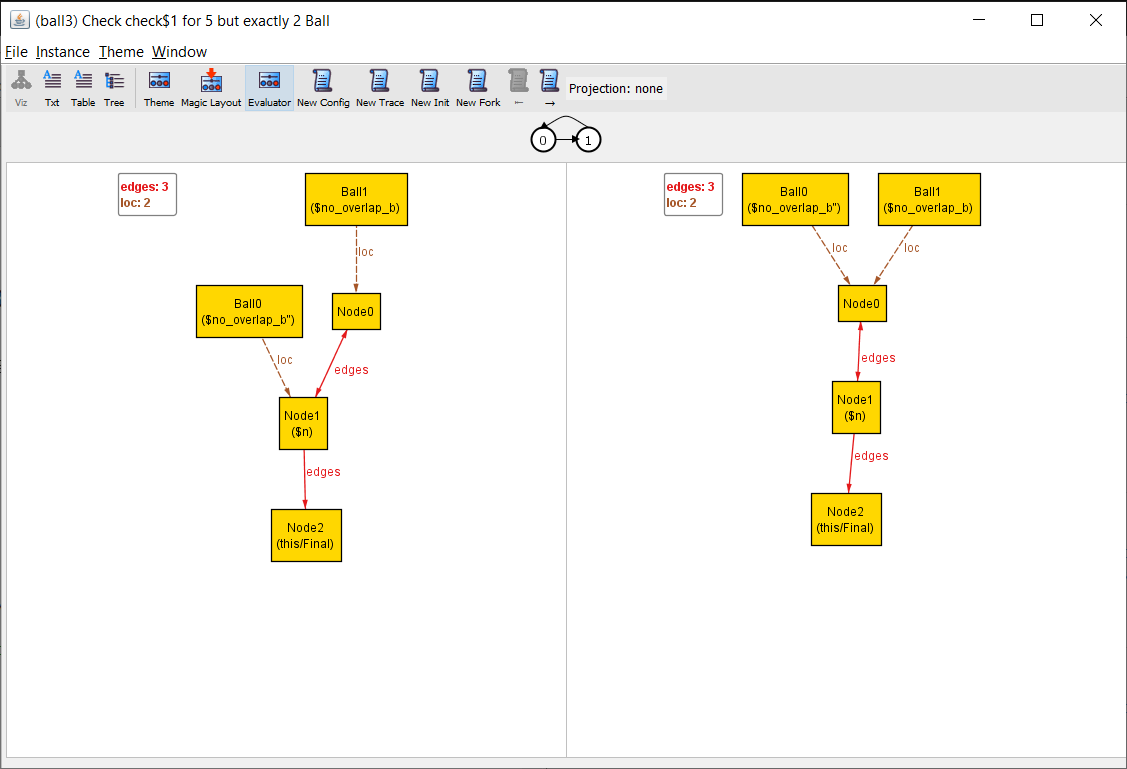Apply Magic Layout
The width and height of the screenshot is (1127, 769).
coord(211,88)
